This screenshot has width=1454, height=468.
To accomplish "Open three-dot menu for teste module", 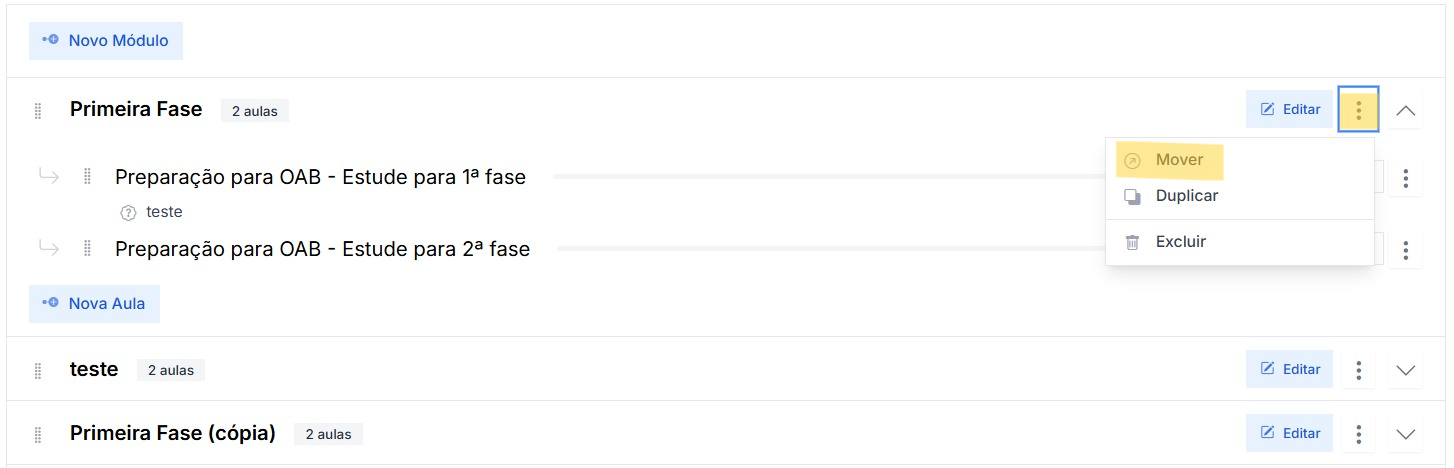I will pyautogui.click(x=1358, y=370).
